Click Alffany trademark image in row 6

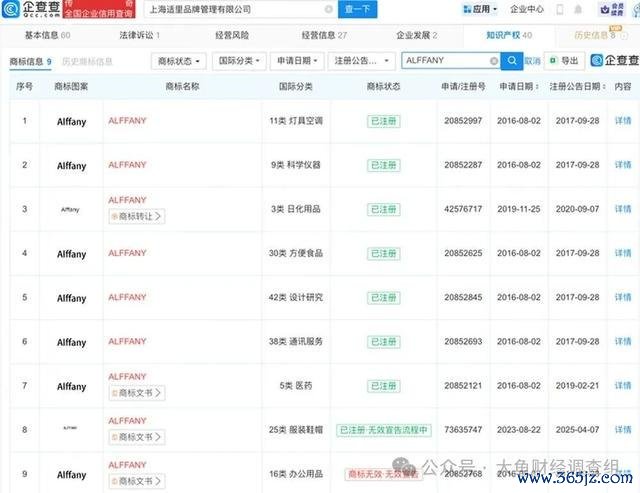coord(71,342)
